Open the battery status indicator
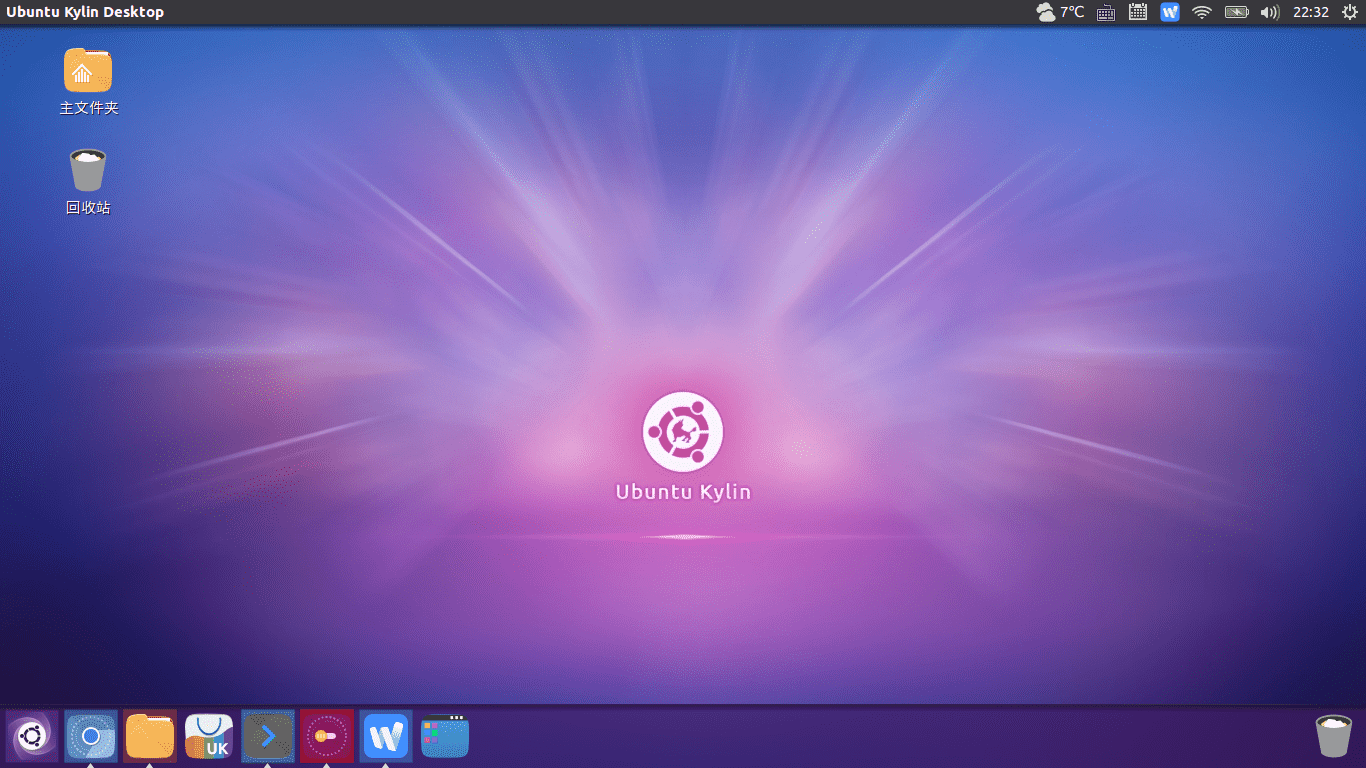The height and width of the screenshot is (768, 1366). click(1237, 12)
